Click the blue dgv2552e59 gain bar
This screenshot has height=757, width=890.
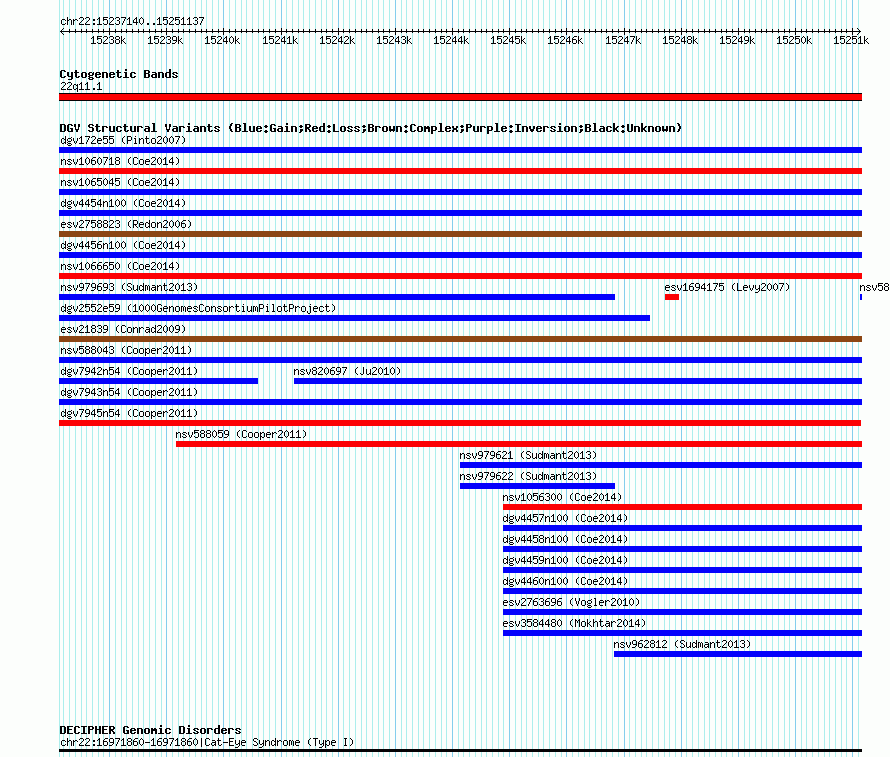[354, 318]
